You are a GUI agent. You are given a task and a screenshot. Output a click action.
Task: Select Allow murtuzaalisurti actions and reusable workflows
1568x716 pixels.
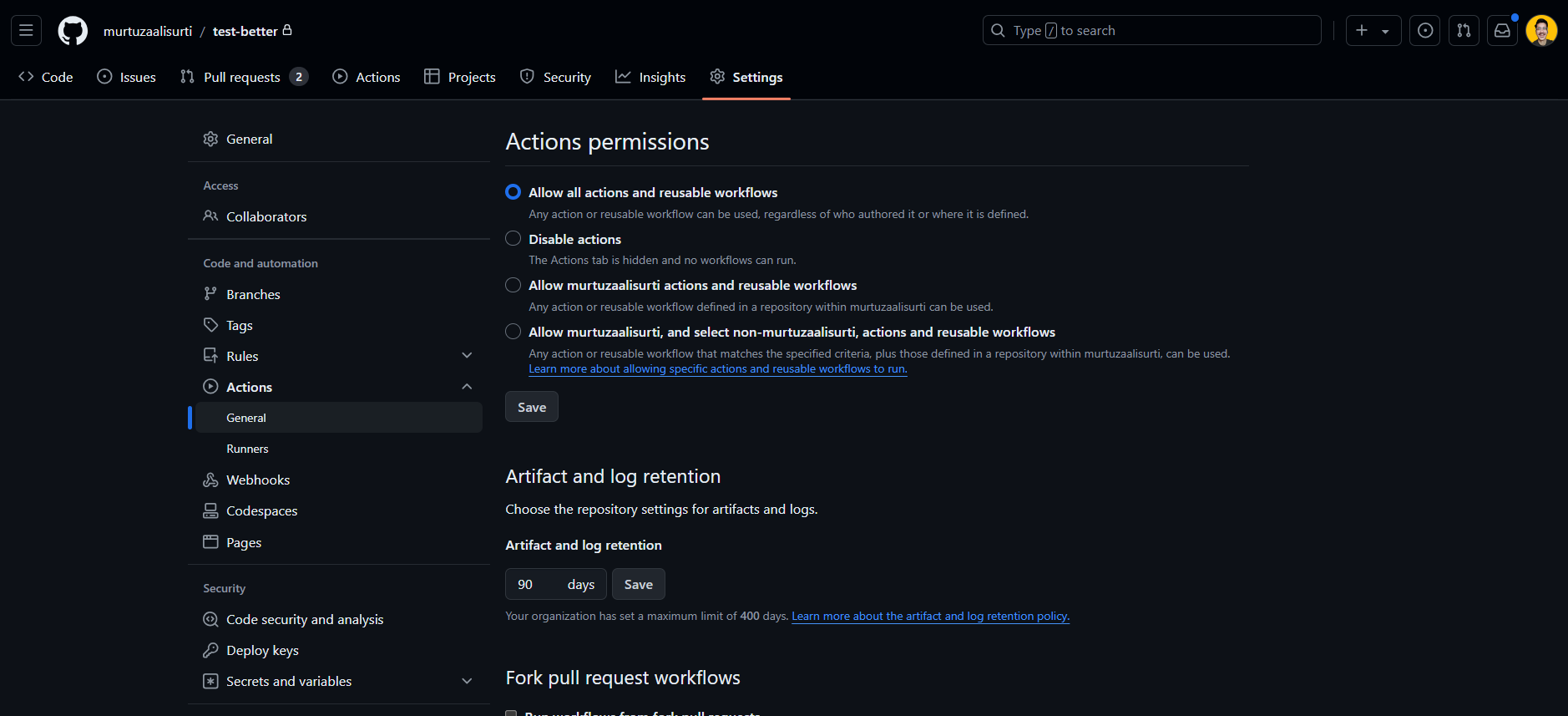[x=513, y=285]
